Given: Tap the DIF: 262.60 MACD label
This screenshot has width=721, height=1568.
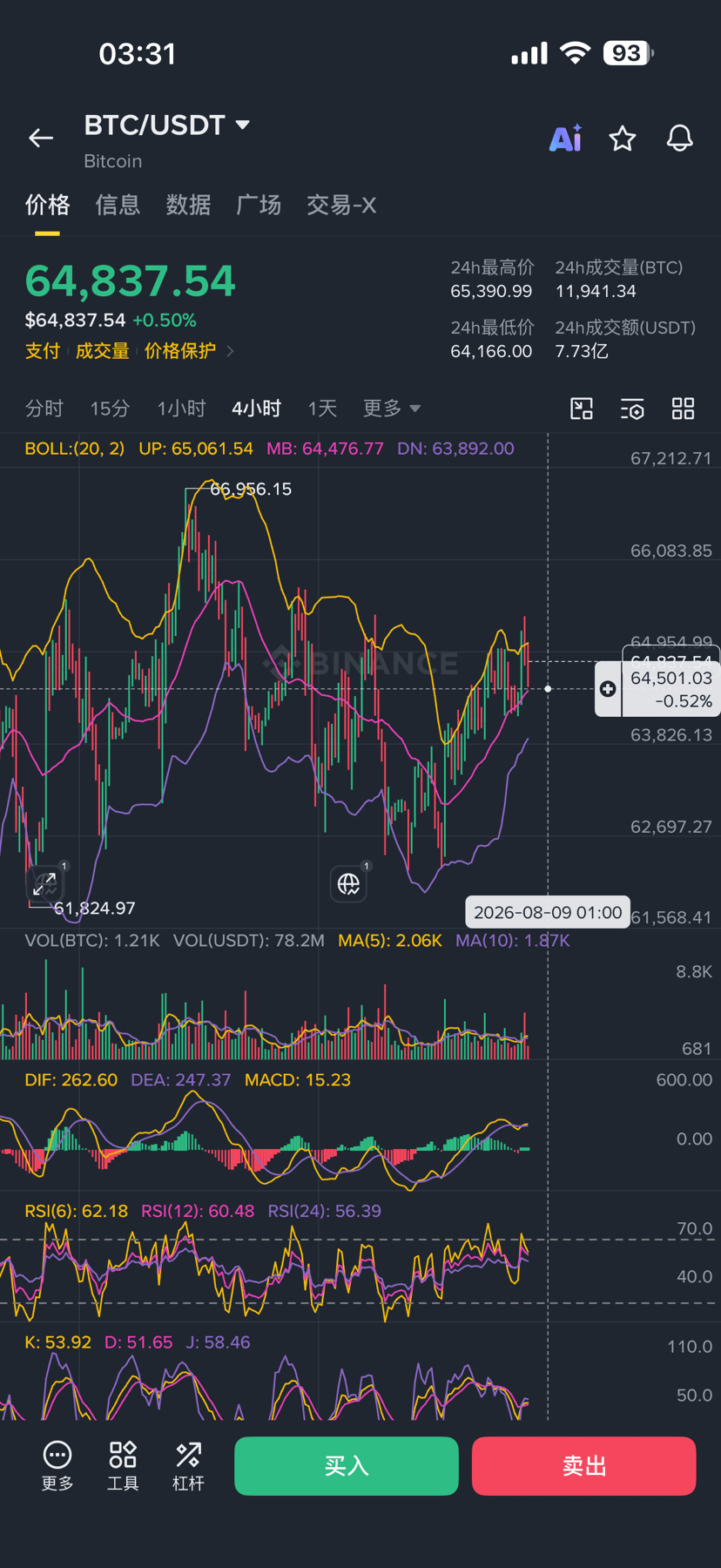Looking at the screenshot, I should (71, 1080).
